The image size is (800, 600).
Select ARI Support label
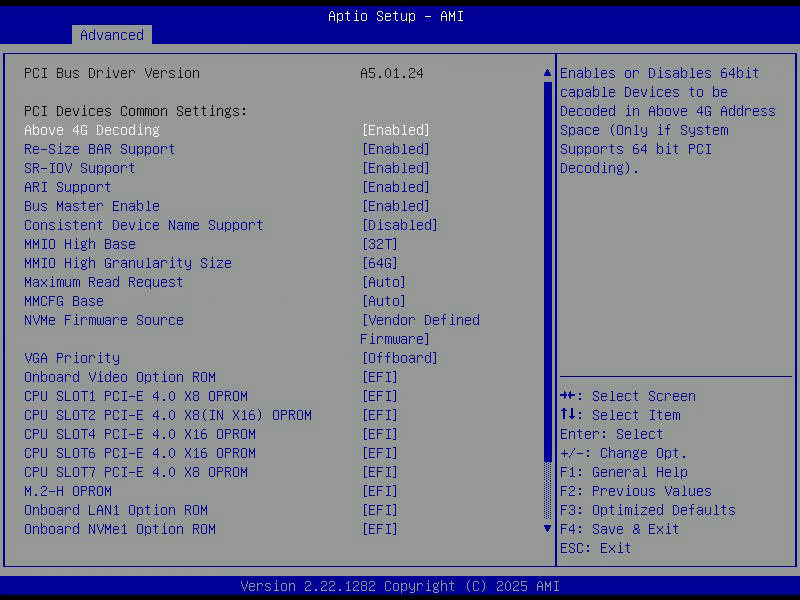click(67, 187)
